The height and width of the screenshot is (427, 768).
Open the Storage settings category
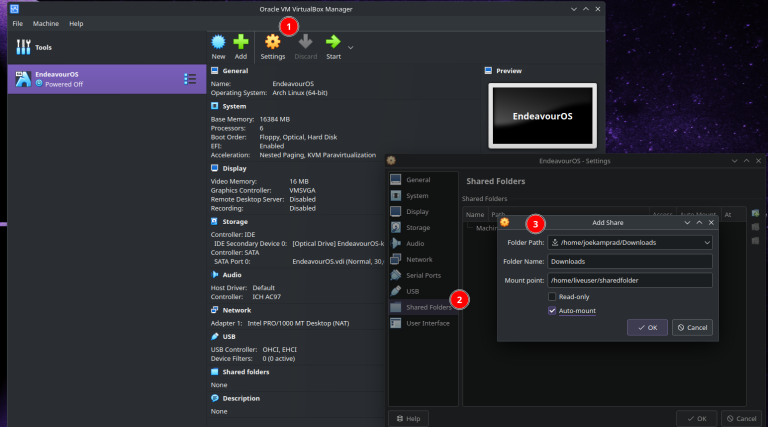(416, 227)
